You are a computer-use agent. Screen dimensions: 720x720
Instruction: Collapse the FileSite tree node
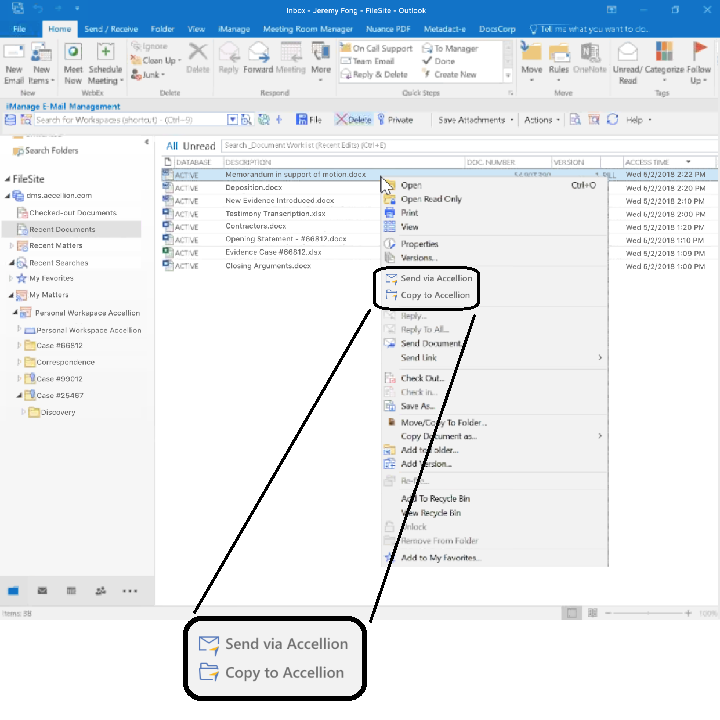(x=7, y=179)
